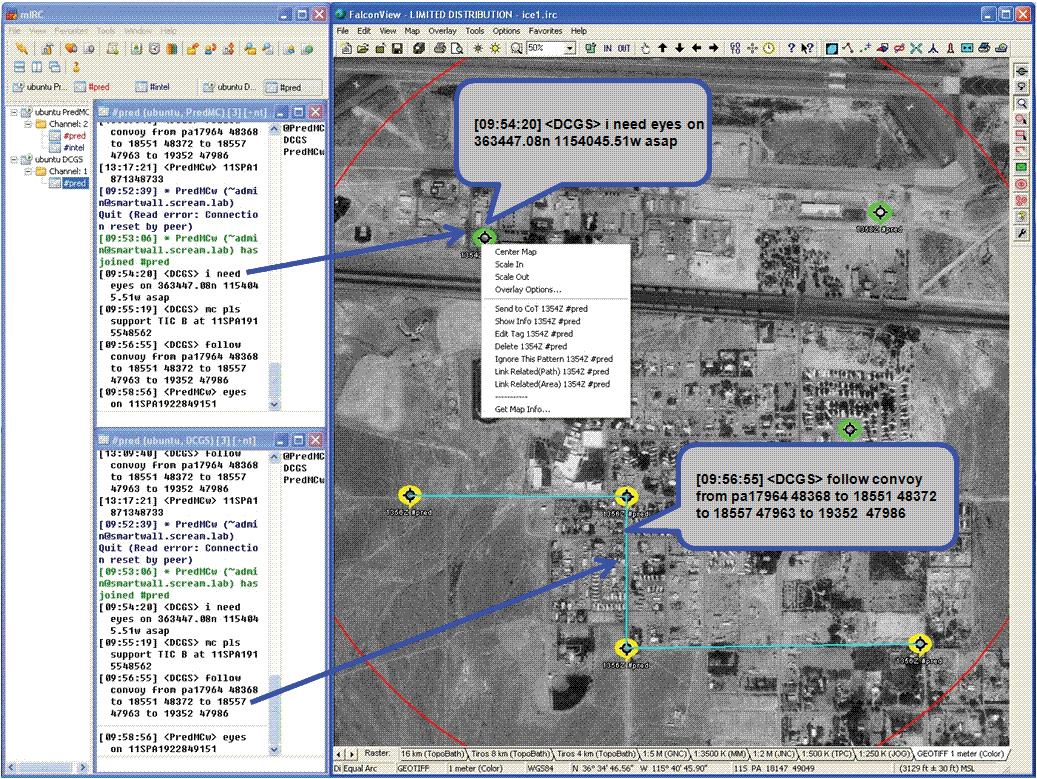Select the 16 km (TopoBath) raster tab
Screen dimensions: 1037x779
433,753
